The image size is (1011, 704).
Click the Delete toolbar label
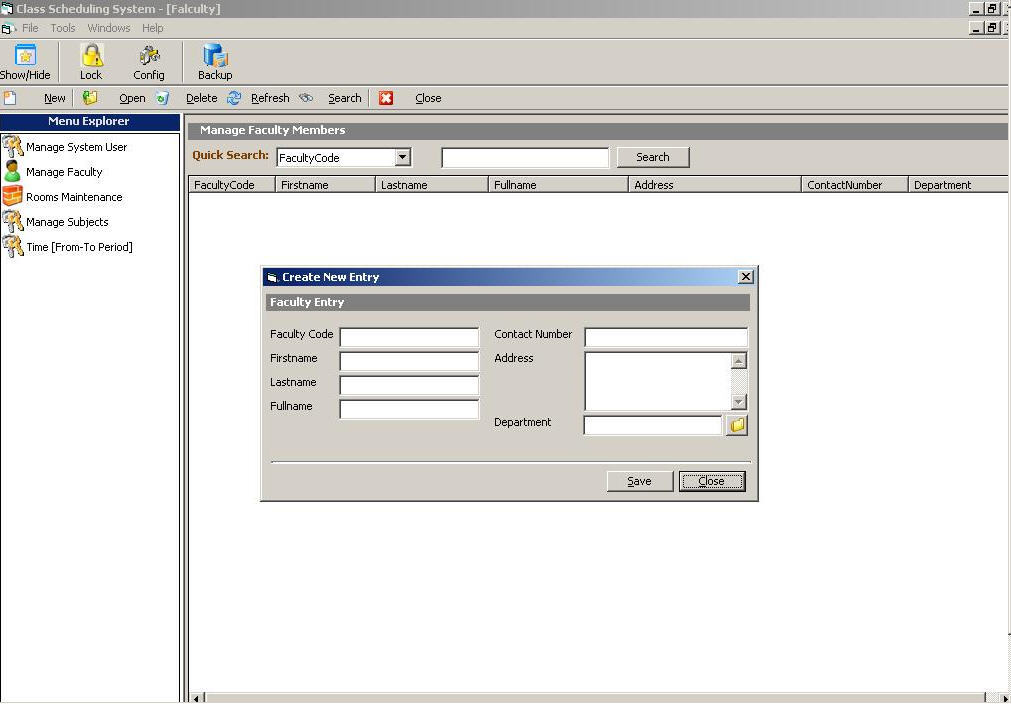(202, 98)
